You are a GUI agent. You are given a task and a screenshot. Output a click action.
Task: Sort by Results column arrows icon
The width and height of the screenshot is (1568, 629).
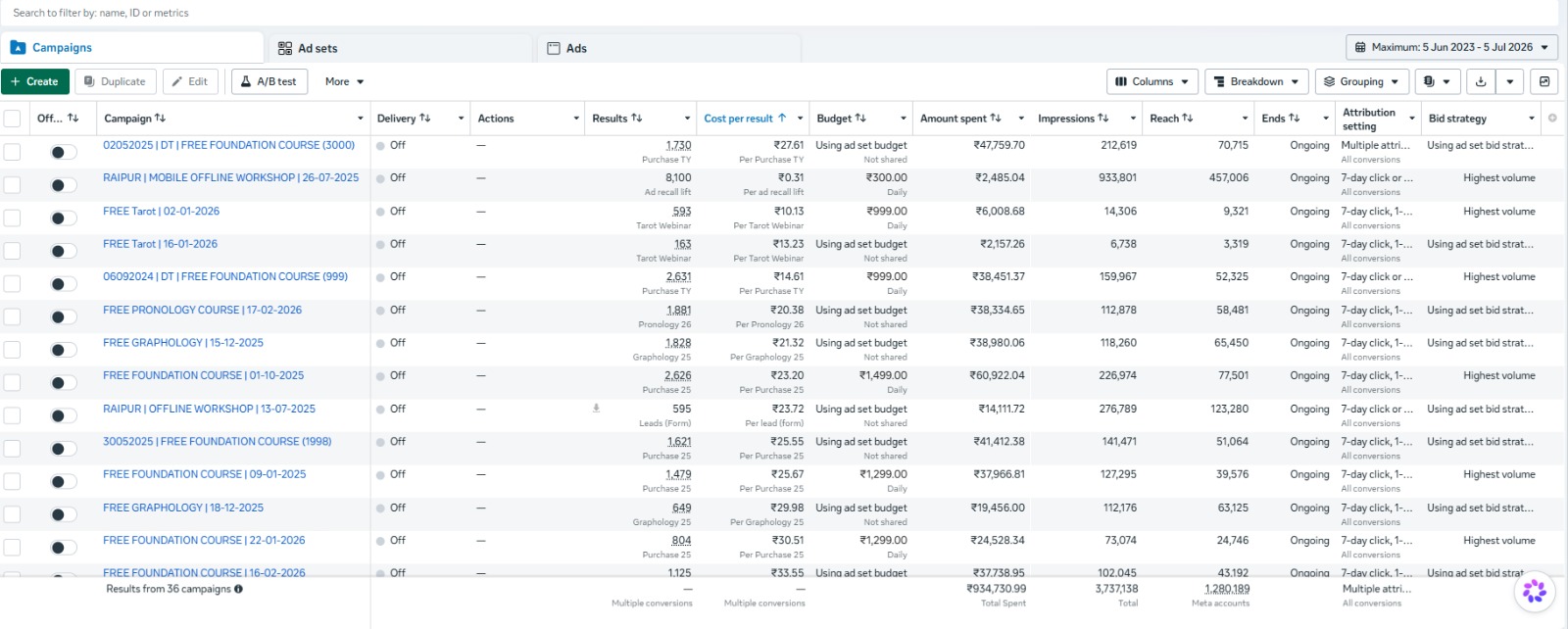(637, 119)
